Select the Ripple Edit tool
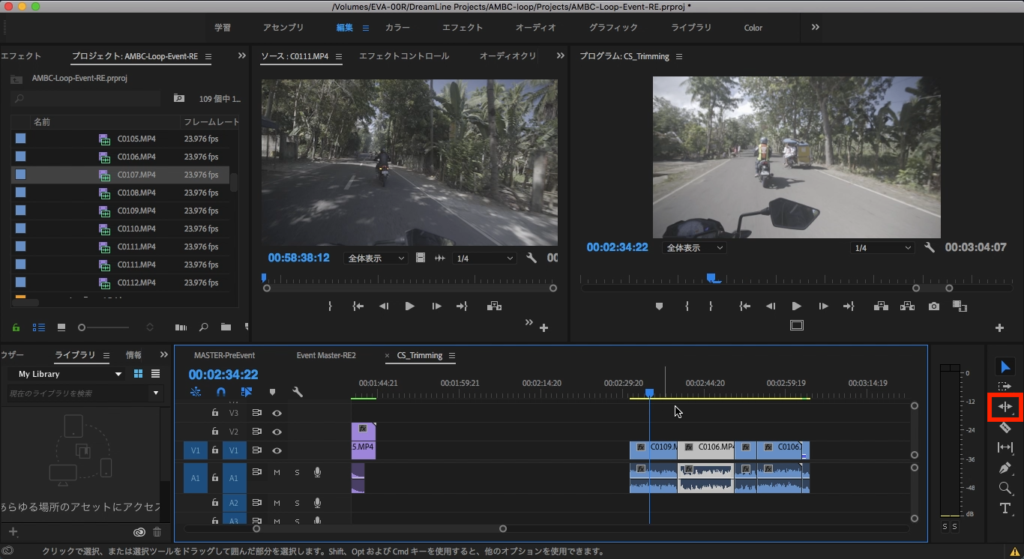The width and height of the screenshot is (1024, 559). coord(1005,407)
